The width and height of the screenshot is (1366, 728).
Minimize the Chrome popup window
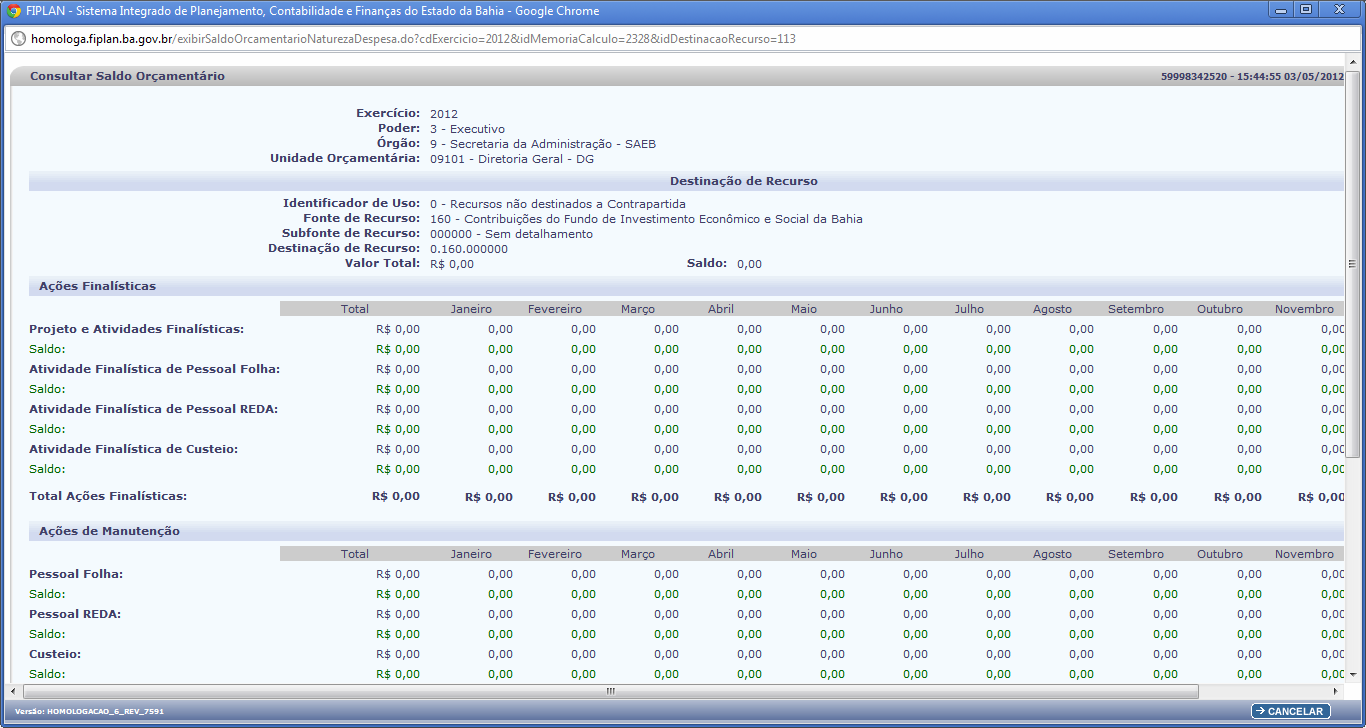tap(1280, 8)
